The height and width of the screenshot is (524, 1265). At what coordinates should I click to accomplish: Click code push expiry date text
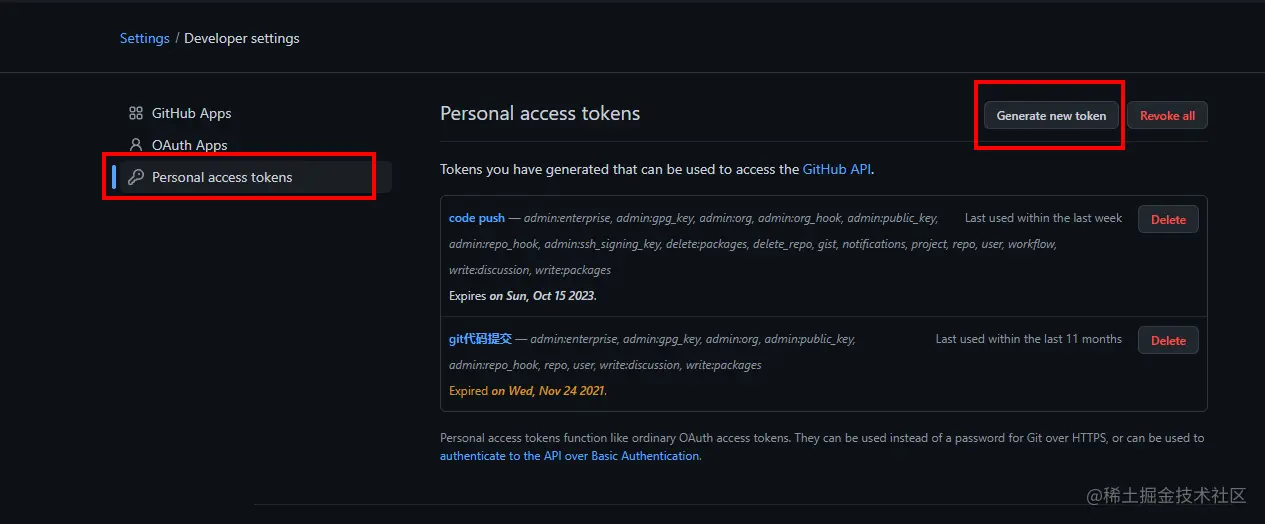click(x=542, y=296)
